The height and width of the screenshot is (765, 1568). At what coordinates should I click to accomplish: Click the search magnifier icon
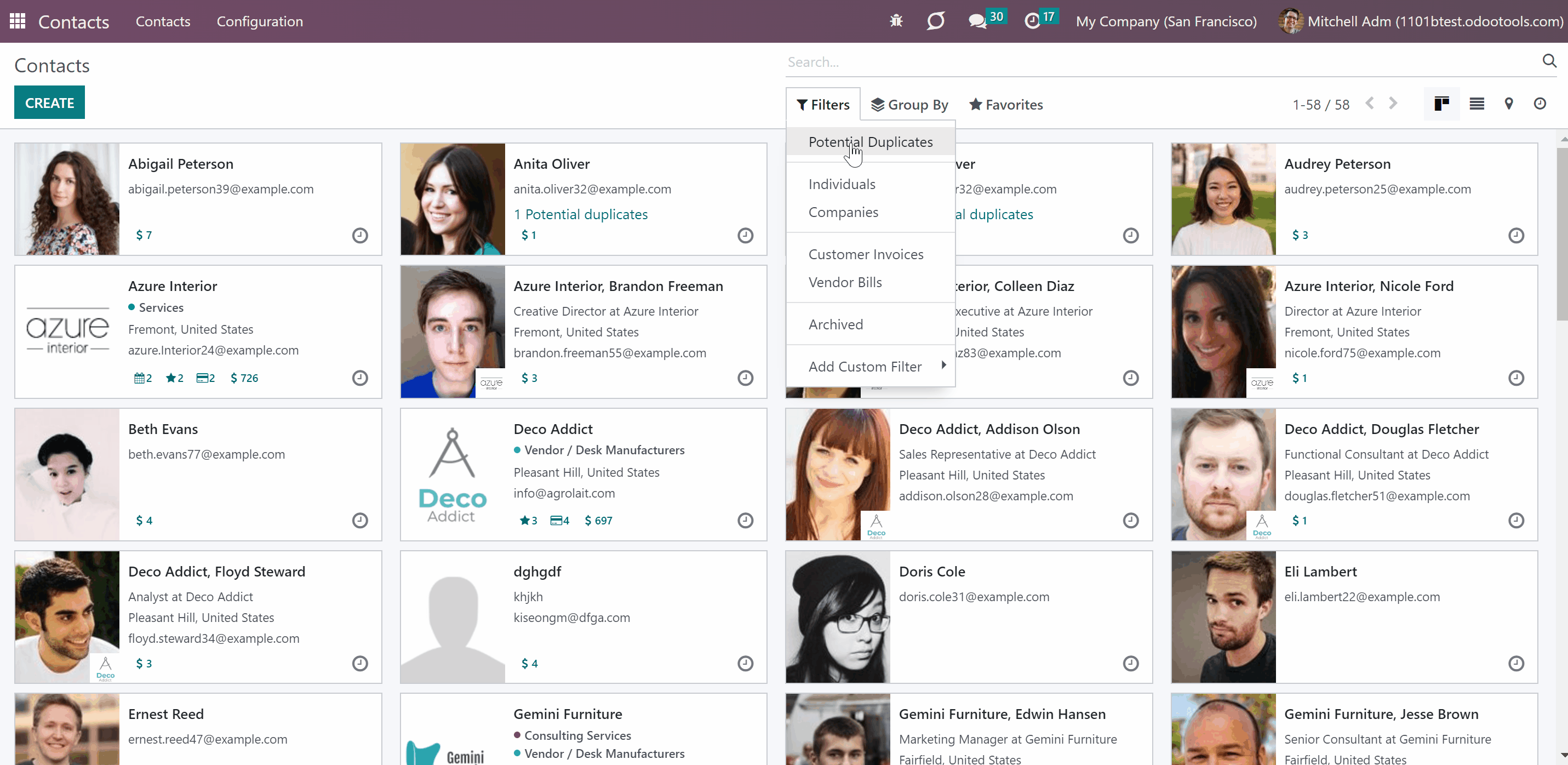(x=1549, y=61)
